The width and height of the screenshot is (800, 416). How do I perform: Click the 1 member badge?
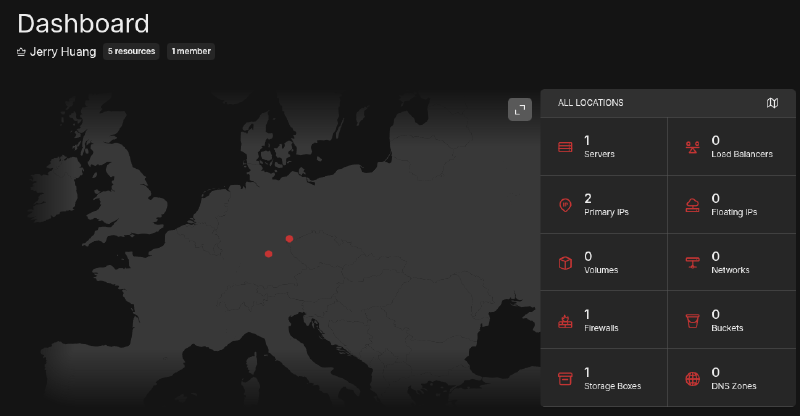190,51
